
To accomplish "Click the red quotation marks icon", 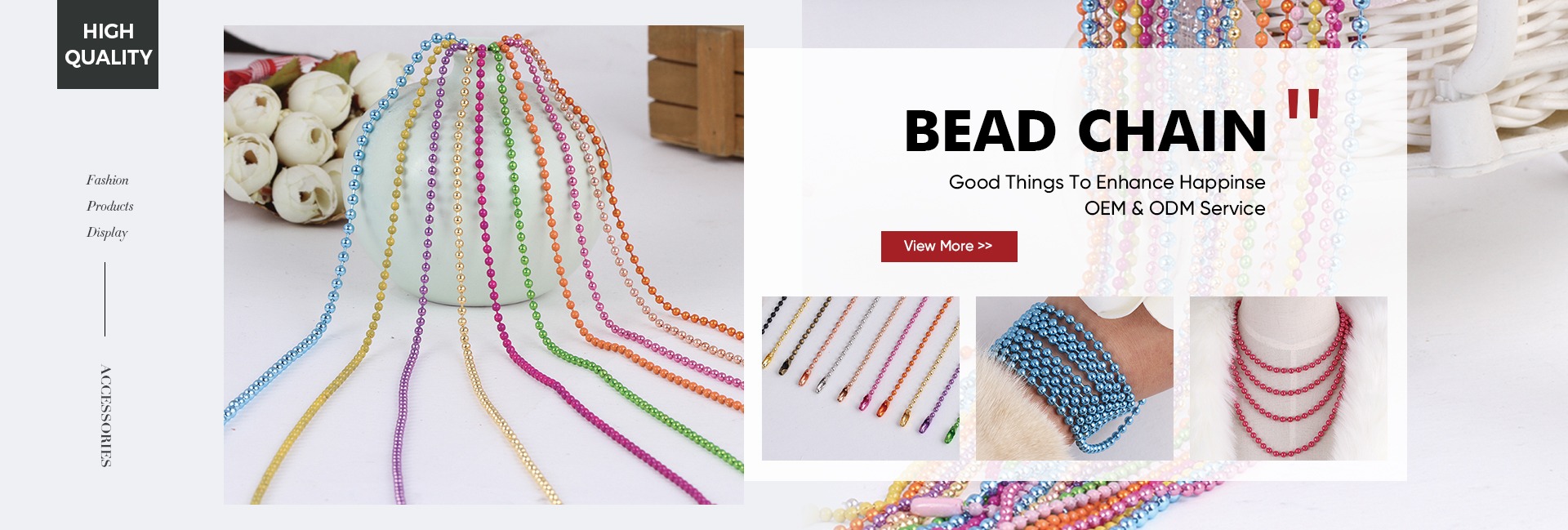I will [x=1303, y=104].
